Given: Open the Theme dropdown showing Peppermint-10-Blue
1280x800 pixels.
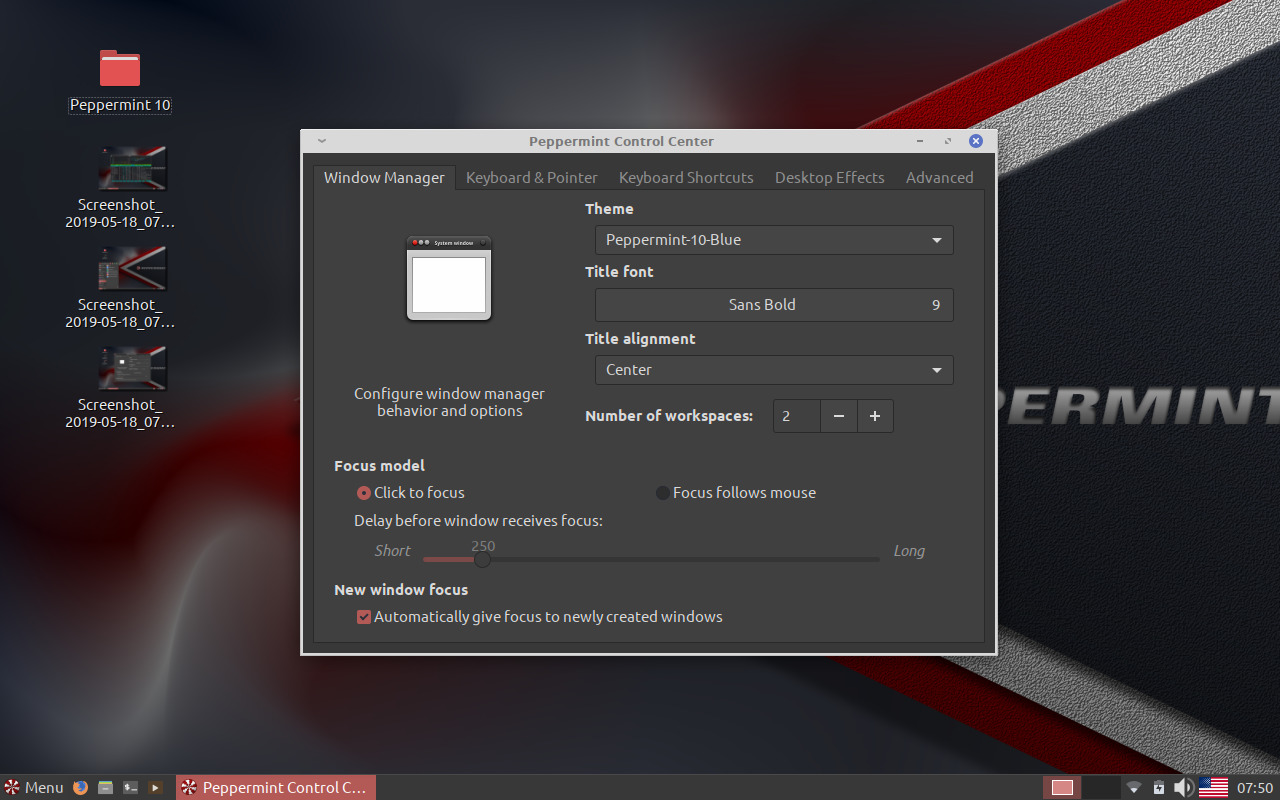Looking at the screenshot, I should pyautogui.click(x=774, y=240).
